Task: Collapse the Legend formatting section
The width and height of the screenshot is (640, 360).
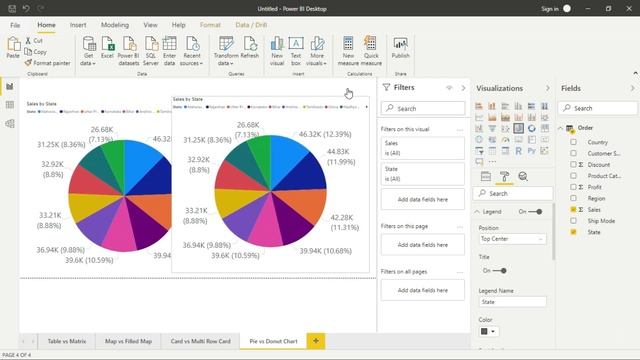Action: [477, 212]
